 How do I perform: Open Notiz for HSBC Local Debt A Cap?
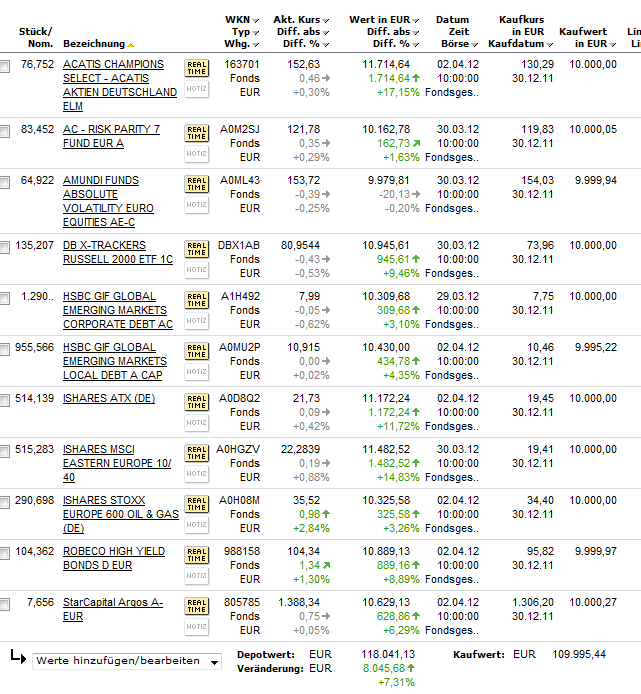[197, 372]
